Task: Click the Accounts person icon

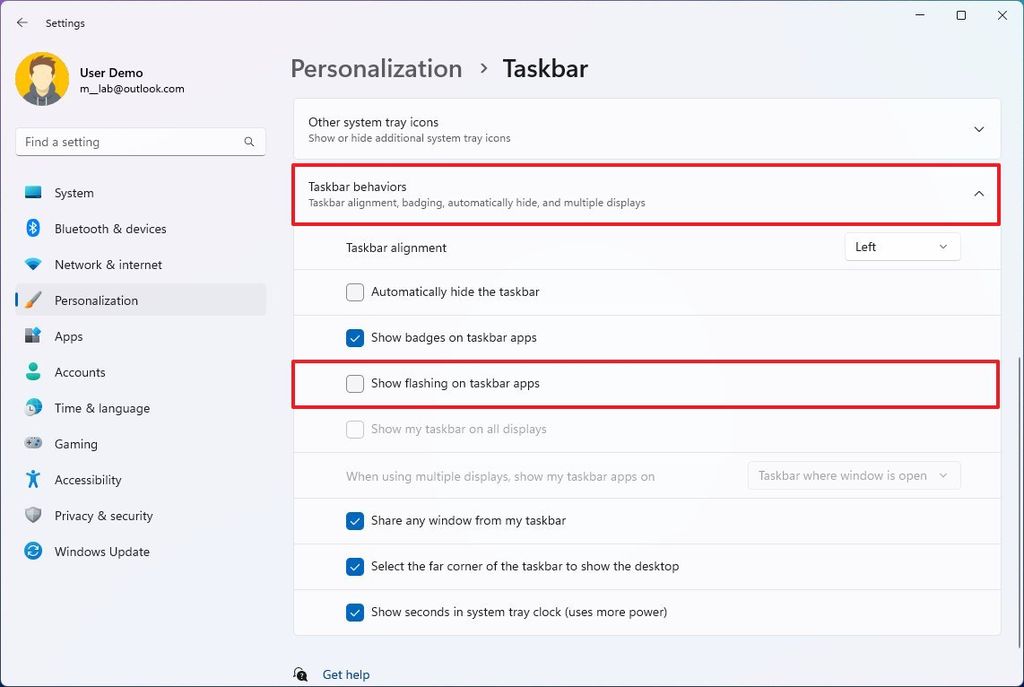Action: (33, 372)
